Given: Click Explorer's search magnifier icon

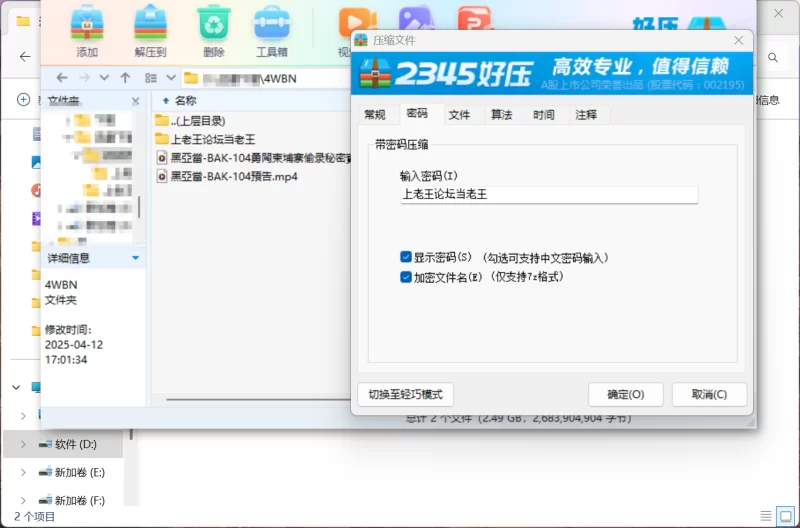Looking at the screenshot, I should pos(773,58).
